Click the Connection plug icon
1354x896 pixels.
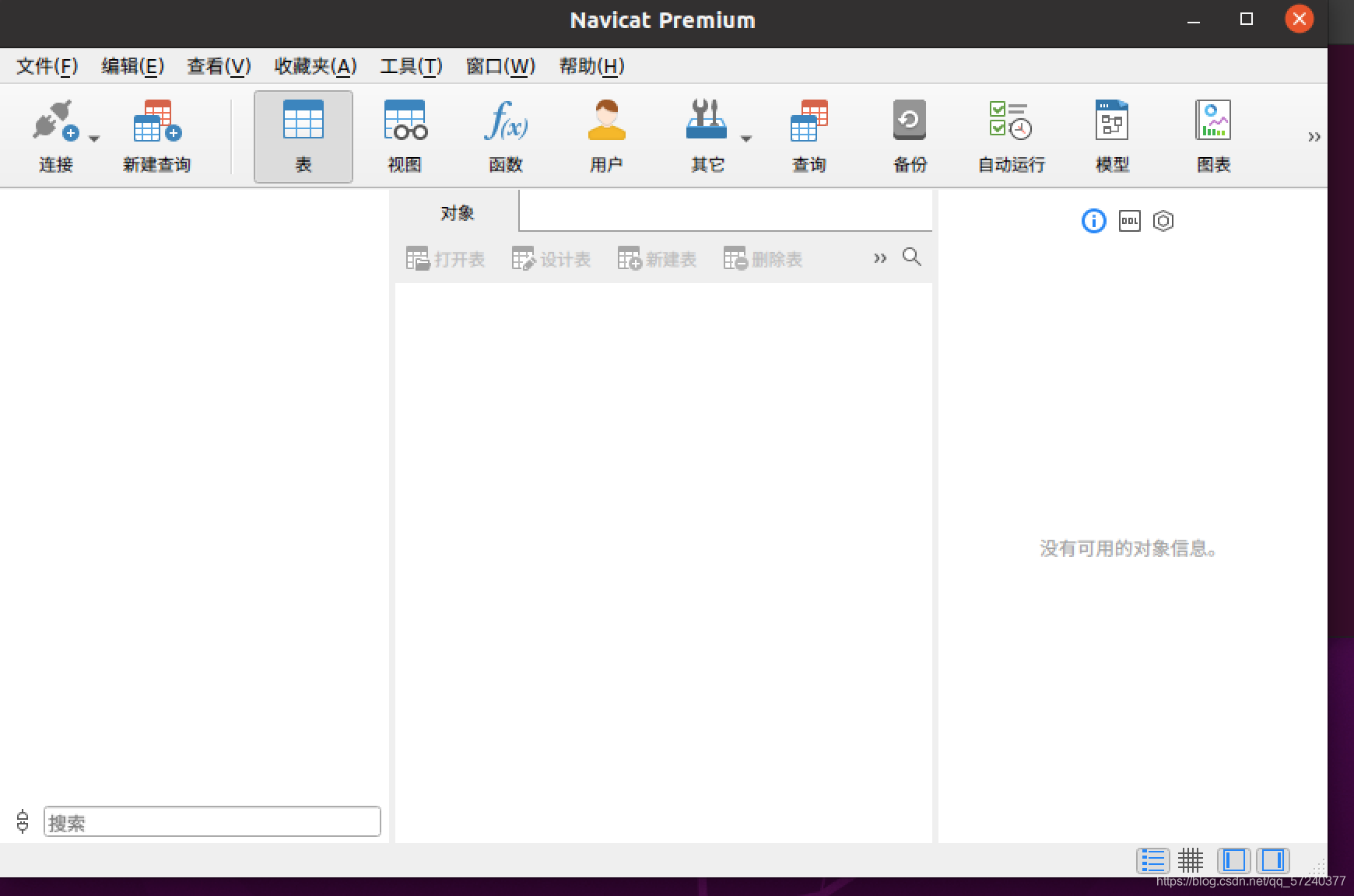pyautogui.click(x=54, y=121)
